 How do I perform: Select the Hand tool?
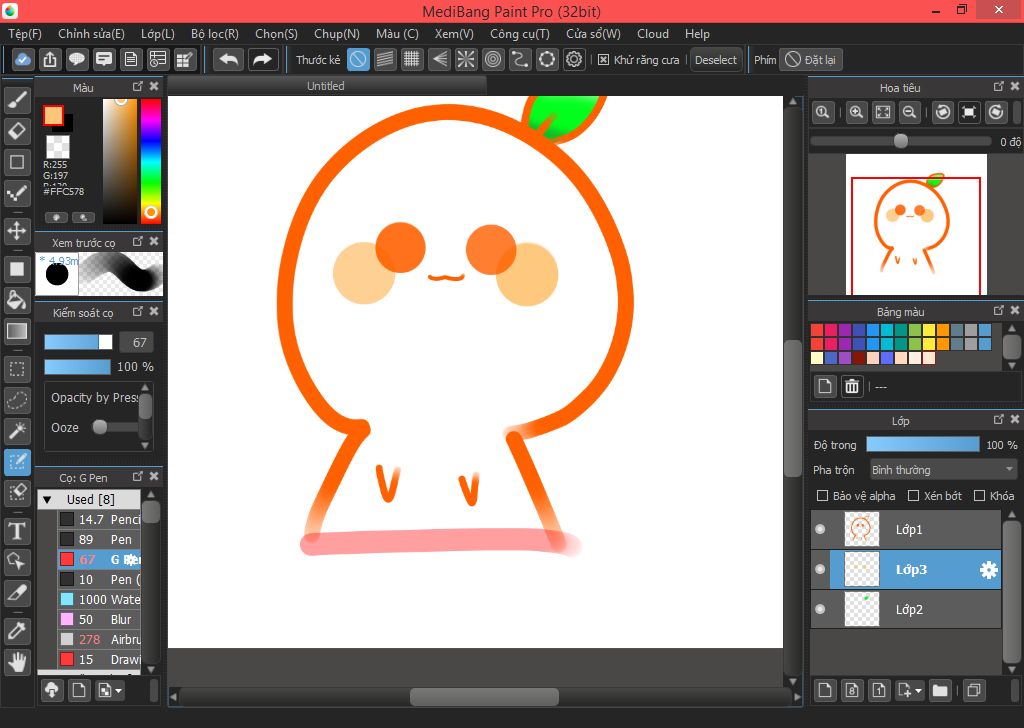pos(17,662)
